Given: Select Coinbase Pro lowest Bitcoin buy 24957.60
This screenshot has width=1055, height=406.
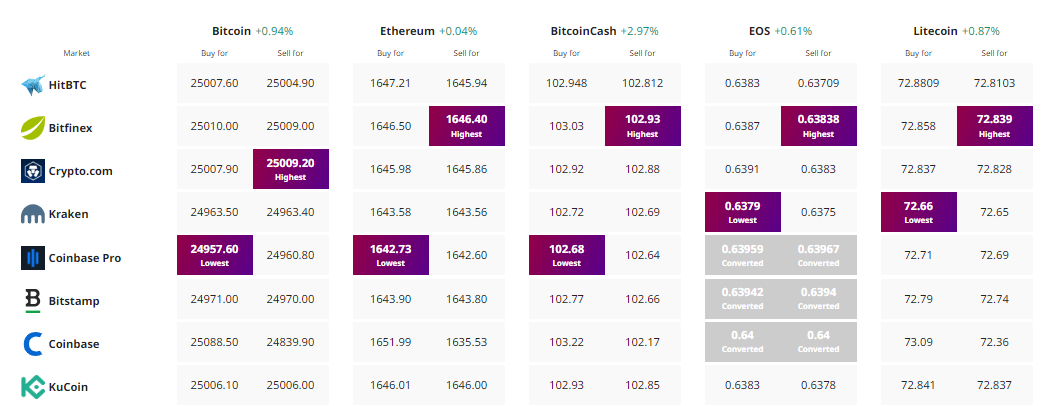Looking at the screenshot, I should [215, 255].
